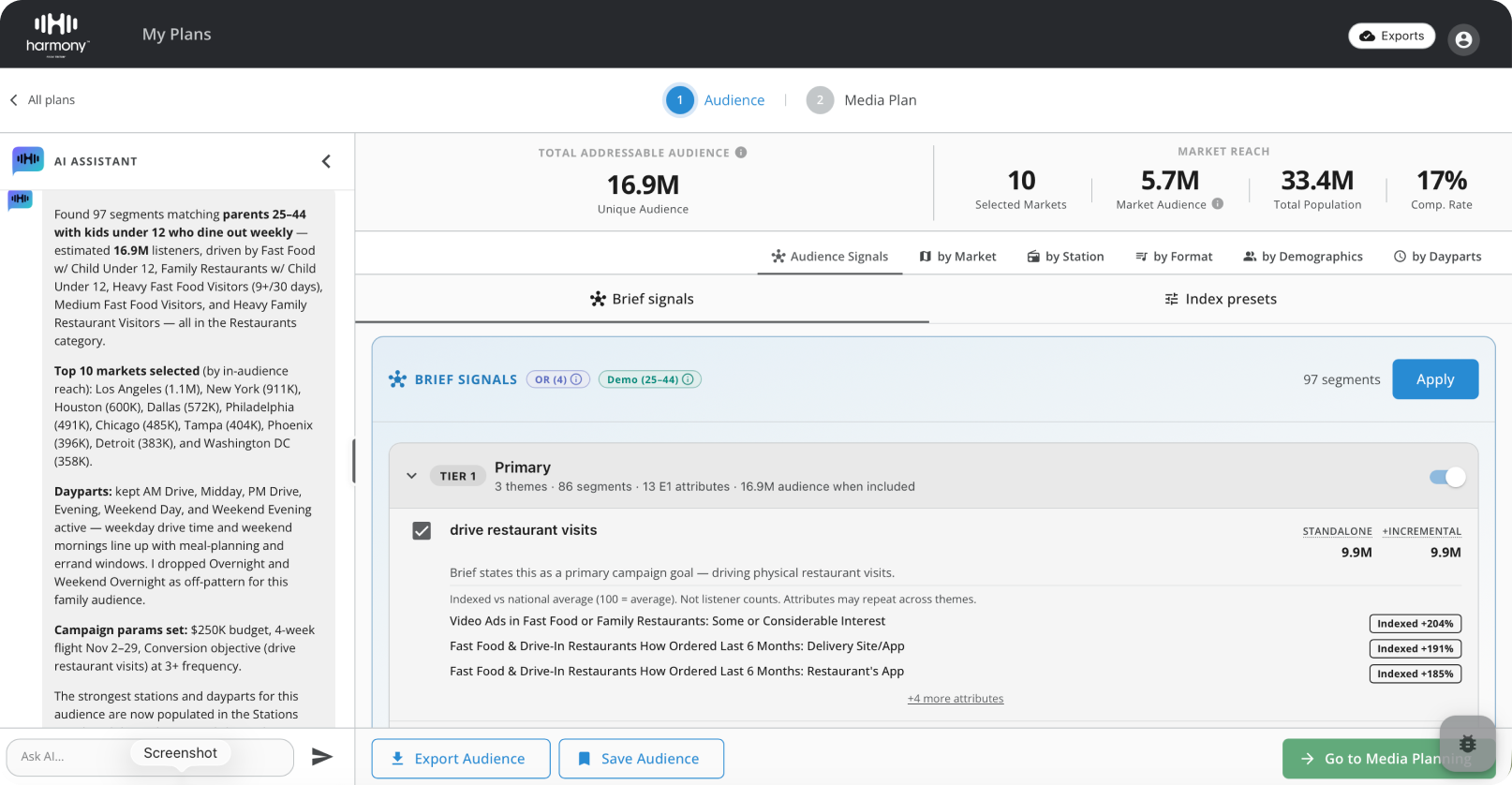Click the 17% Comp. Rate stat
The height and width of the screenshot is (785, 1512).
(1442, 189)
